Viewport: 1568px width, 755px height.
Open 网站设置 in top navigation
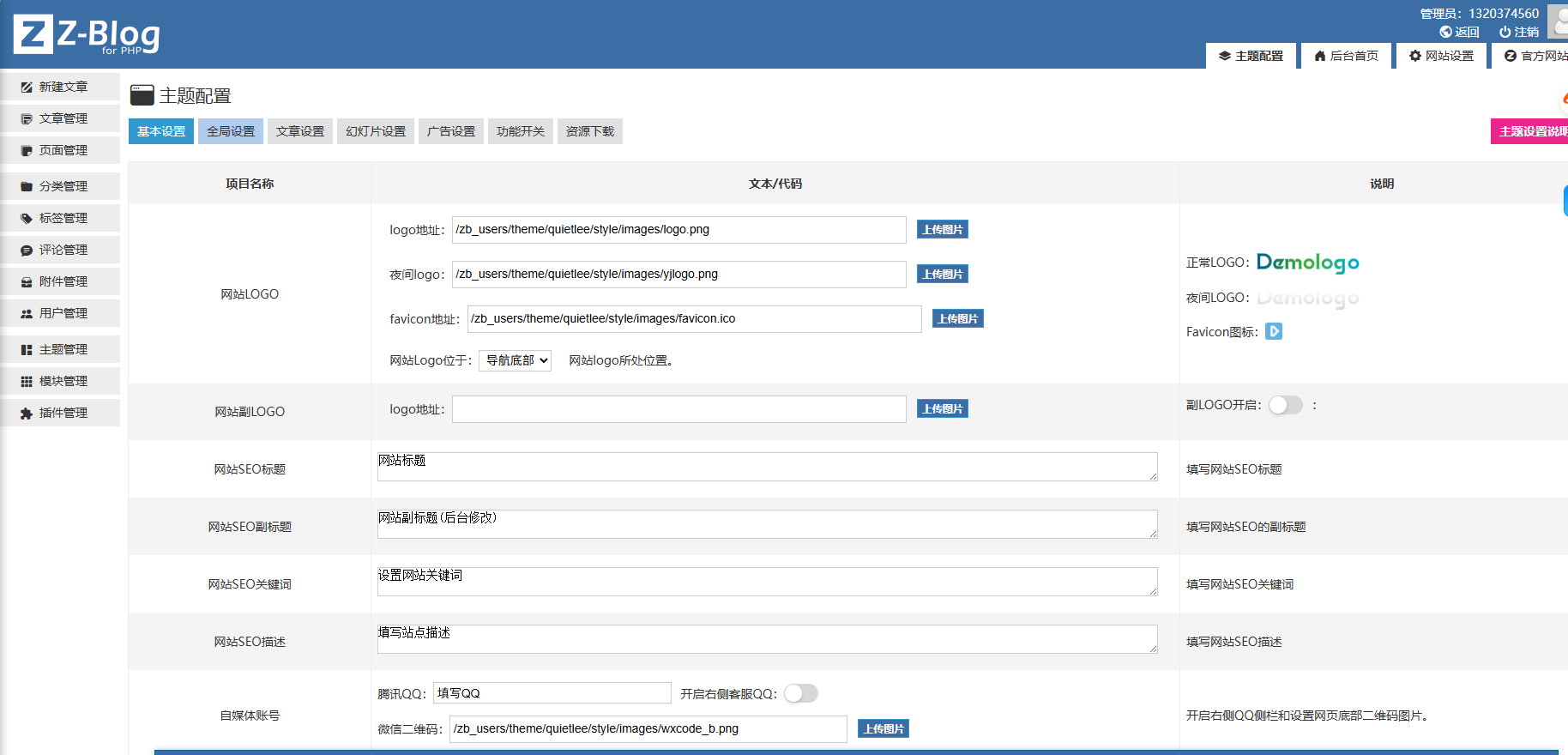pos(1441,56)
